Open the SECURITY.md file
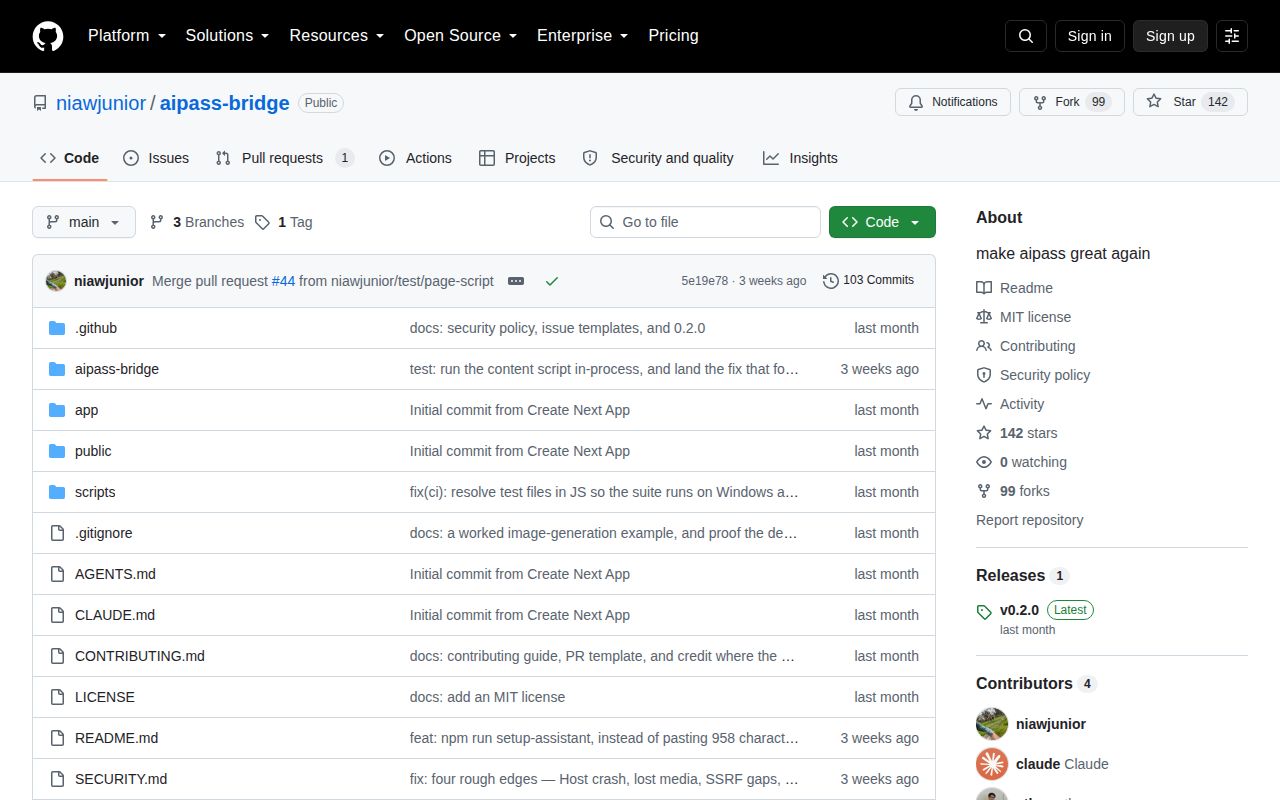This screenshot has width=1280, height=800. point(121,779)
